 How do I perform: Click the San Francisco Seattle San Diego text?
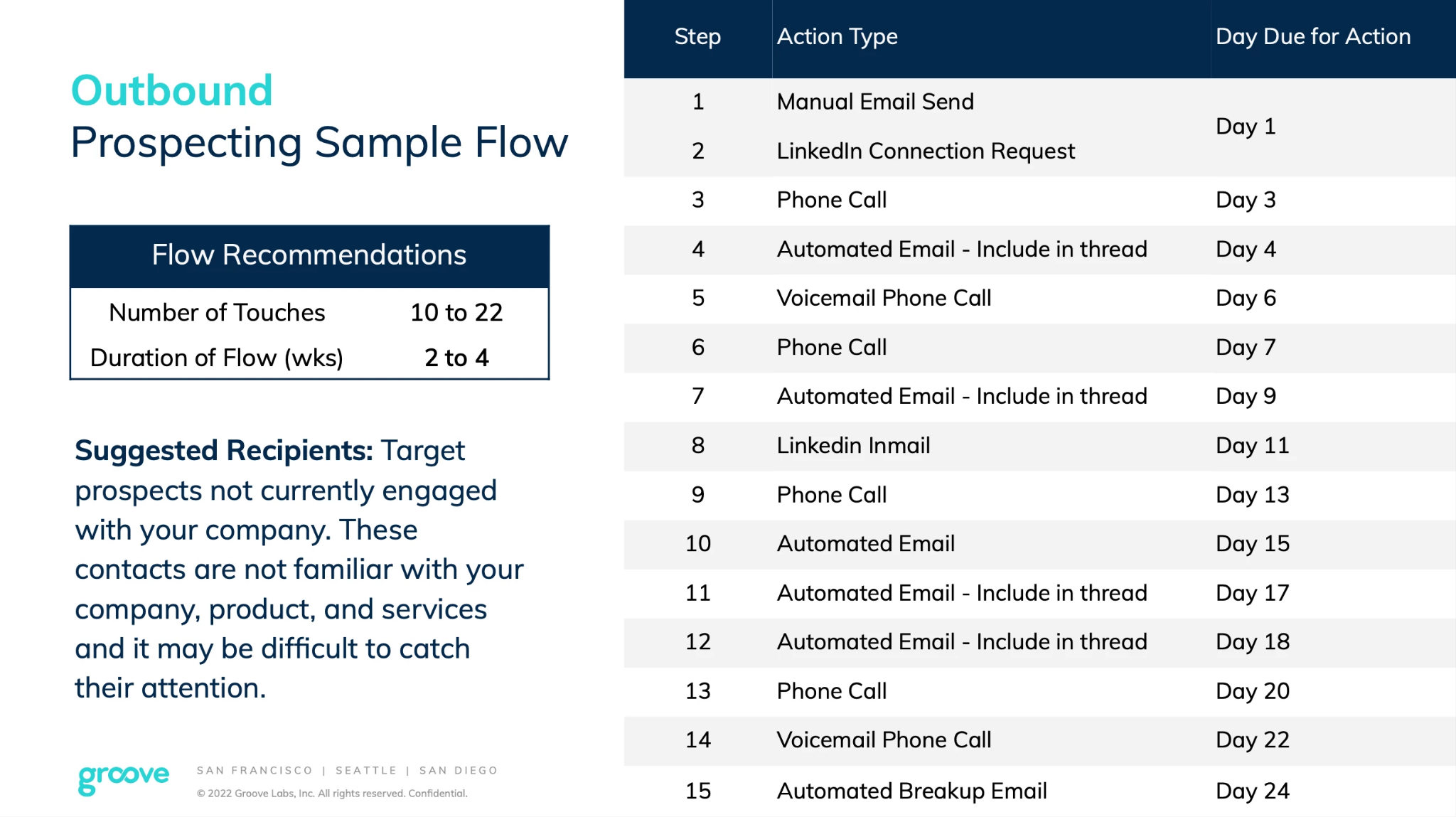347,771
